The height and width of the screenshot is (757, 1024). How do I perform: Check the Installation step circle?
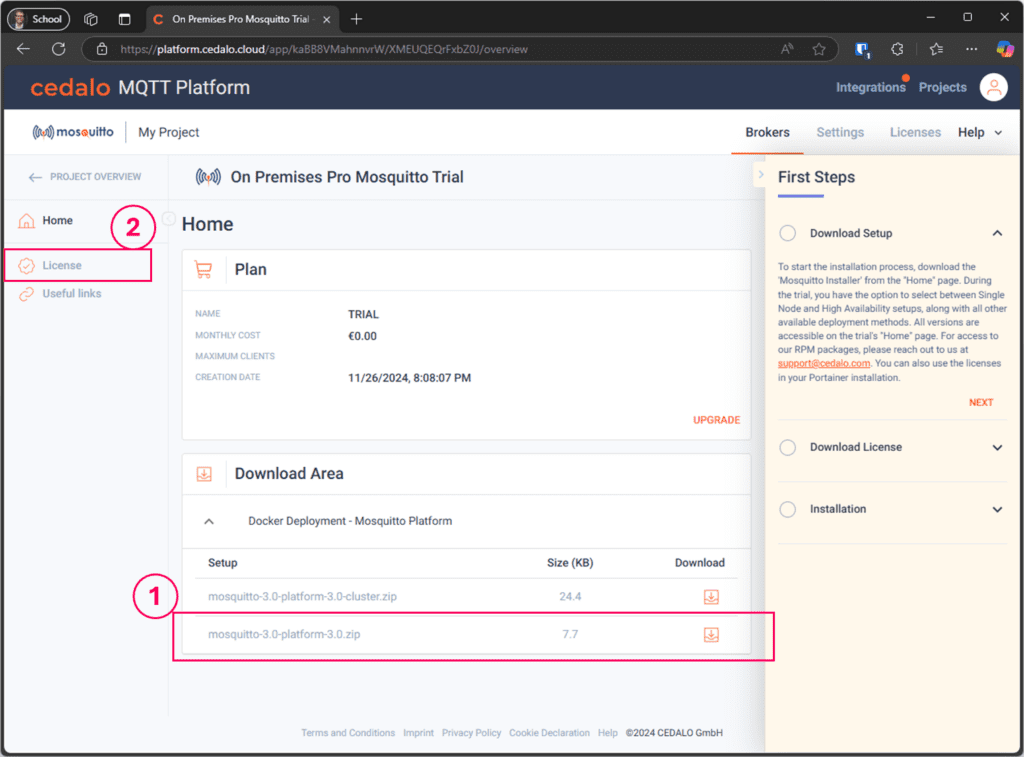click(787, 509)
